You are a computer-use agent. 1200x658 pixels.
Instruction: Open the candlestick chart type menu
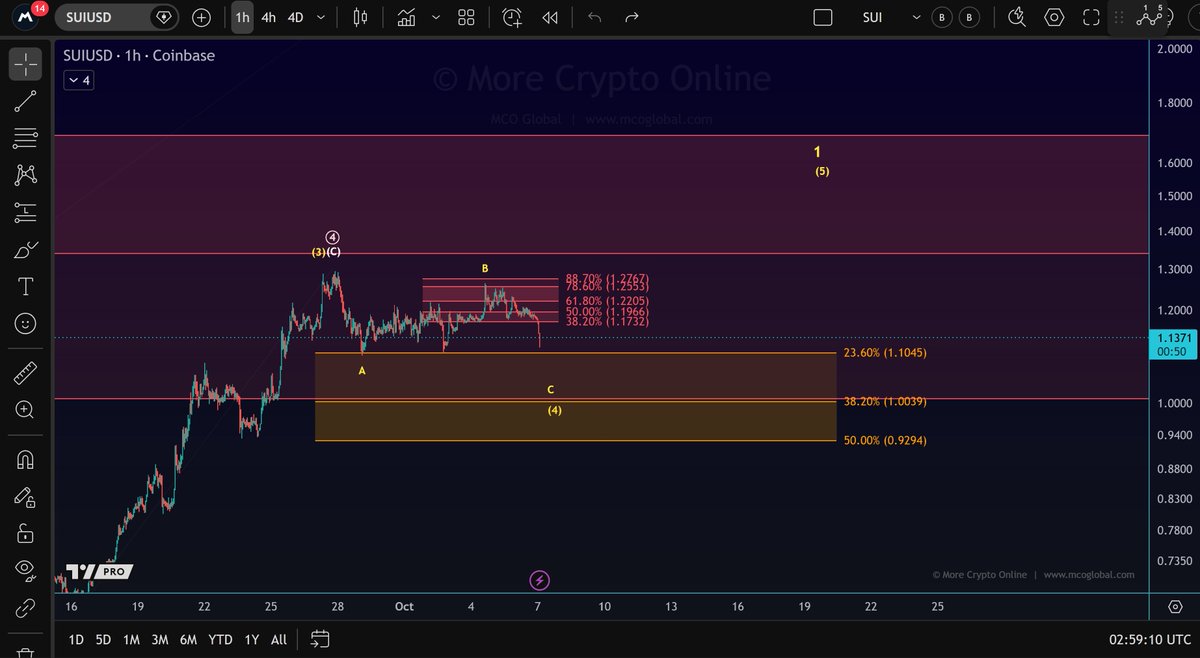tap(361, 17)
